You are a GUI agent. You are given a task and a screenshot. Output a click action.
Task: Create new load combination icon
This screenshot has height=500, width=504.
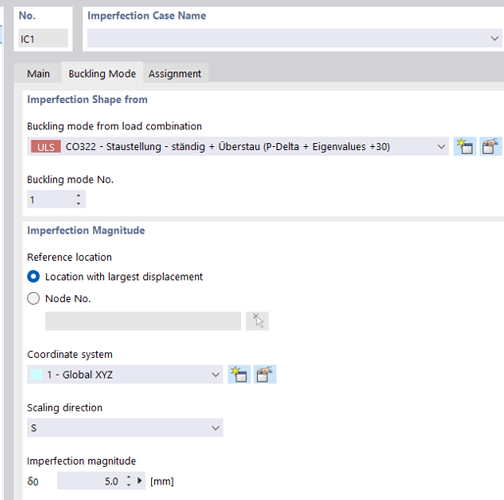(465, 146)
